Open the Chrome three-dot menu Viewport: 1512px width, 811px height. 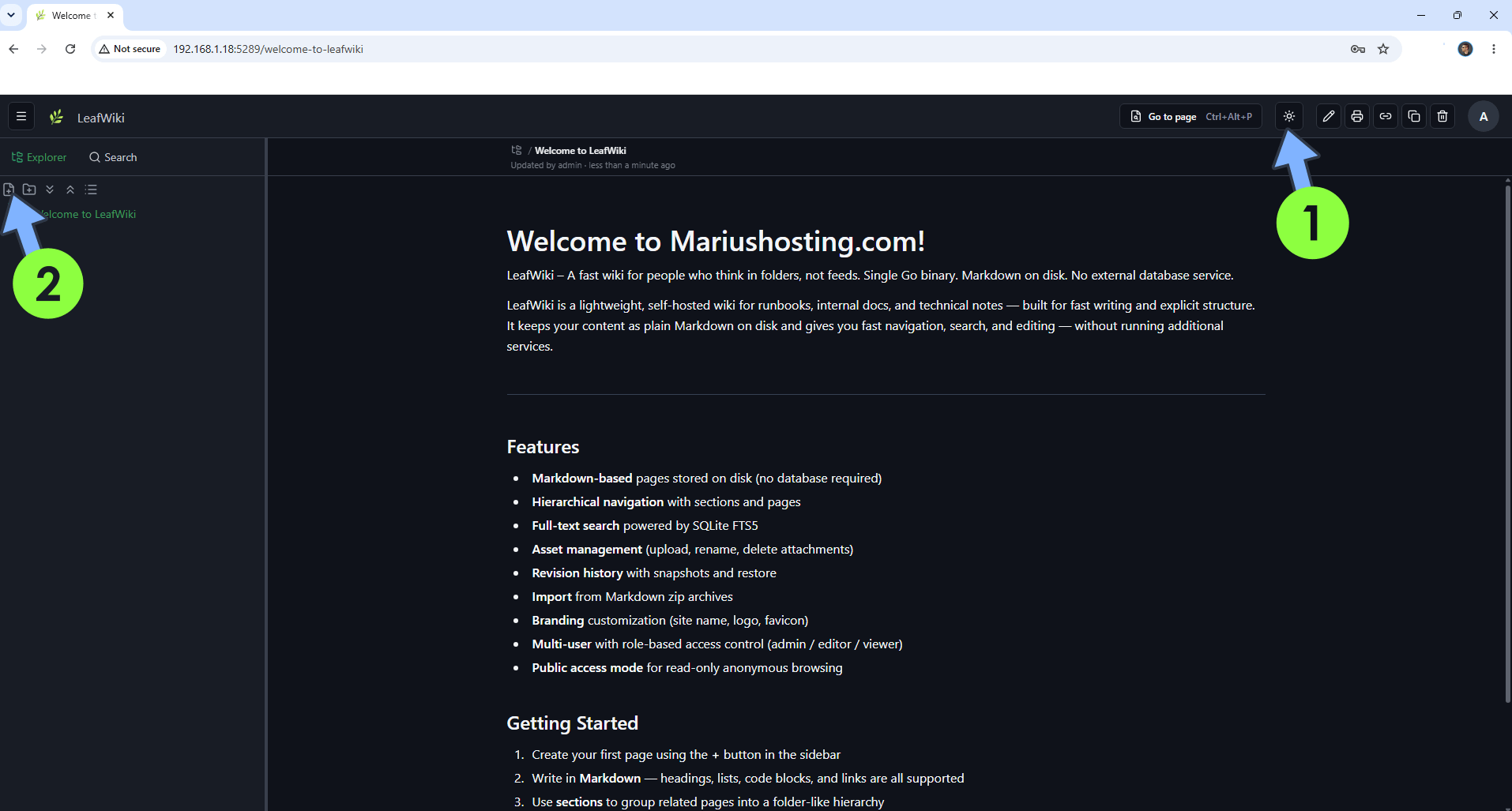tap(1494, 49)
